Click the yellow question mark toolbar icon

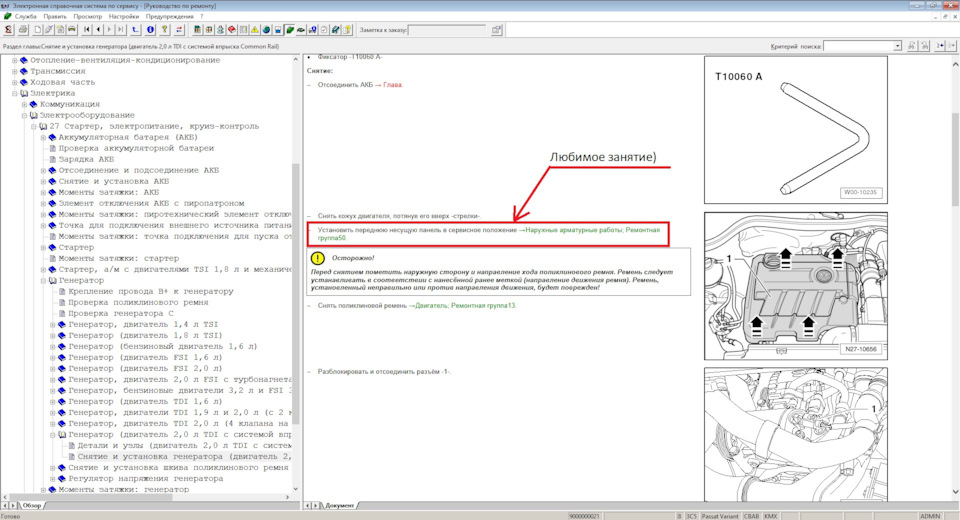click(x=164, y=29)
